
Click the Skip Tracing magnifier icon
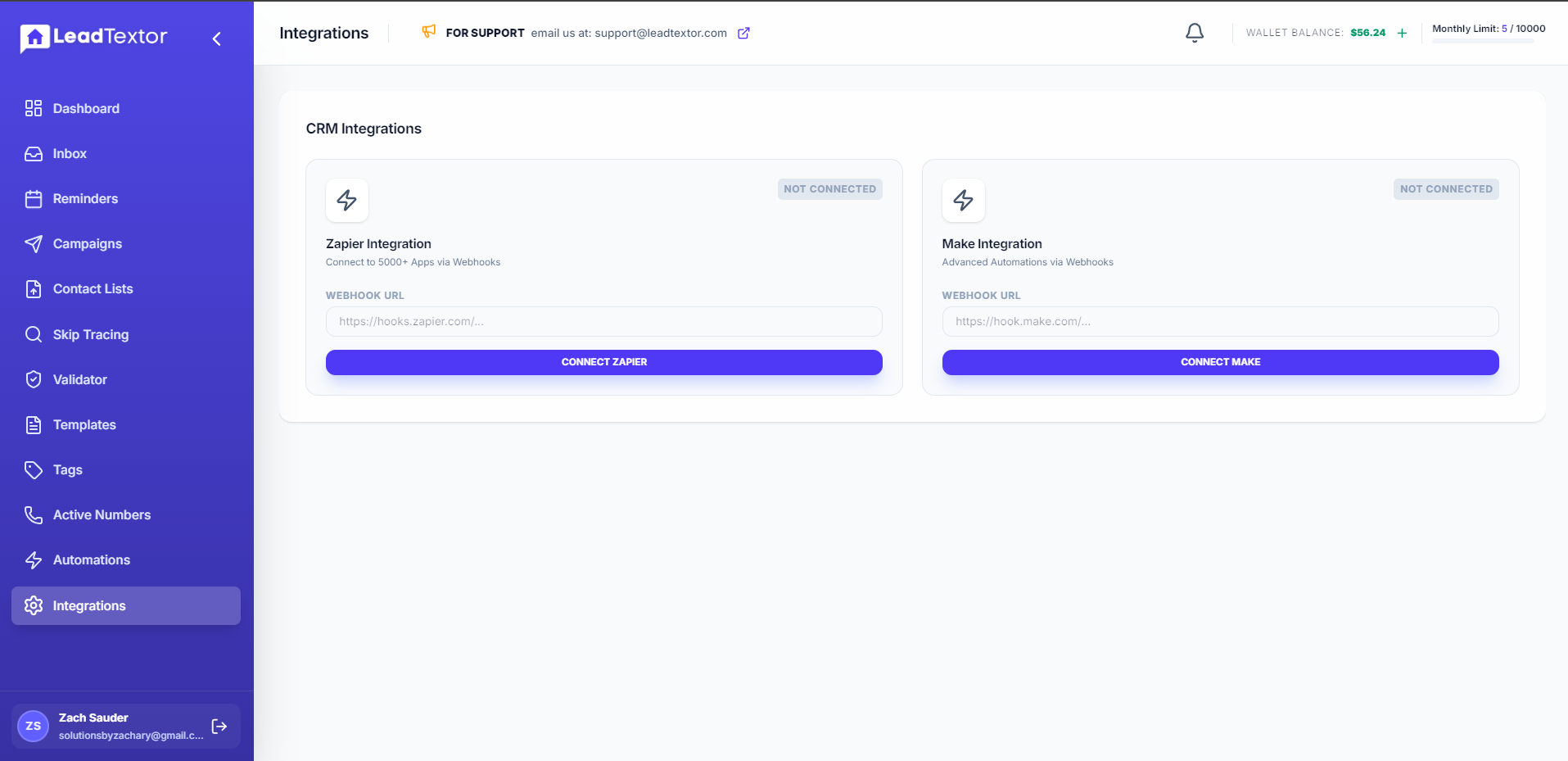pos(34,334)
